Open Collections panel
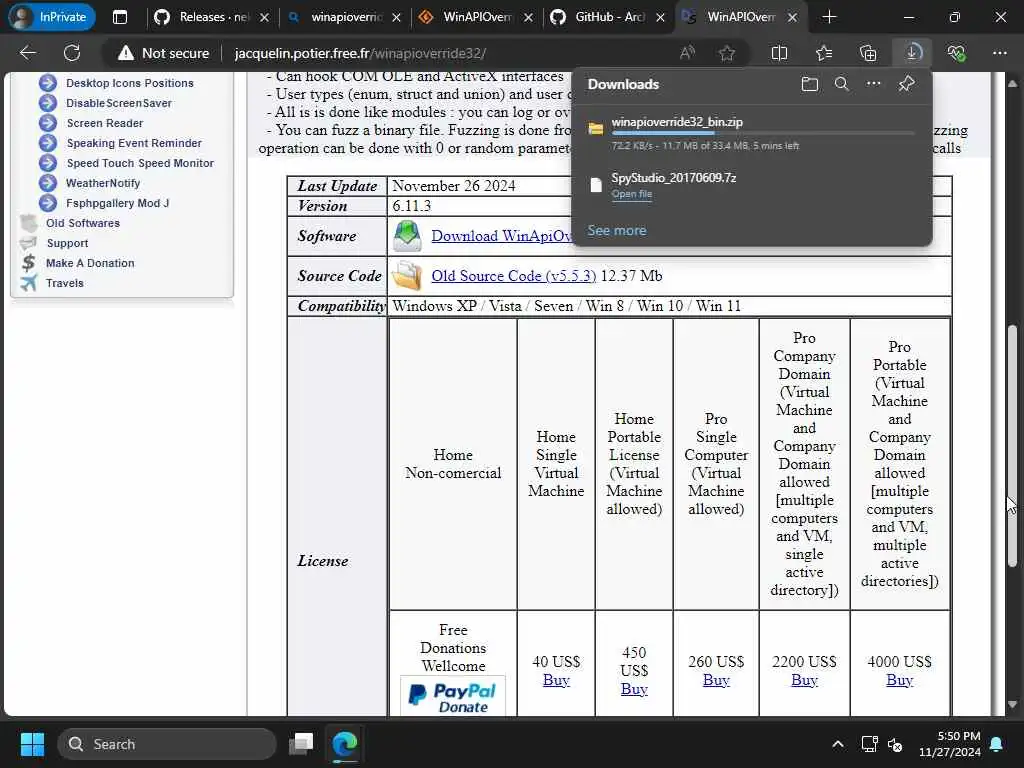Screen dimensions: 1024x768 (x=868, y=54)
